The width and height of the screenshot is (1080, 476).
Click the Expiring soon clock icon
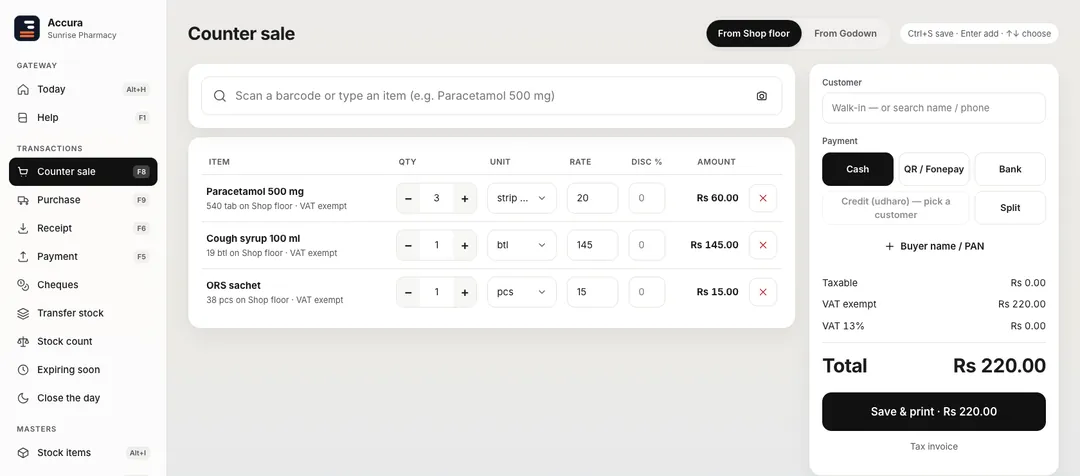point(23,370)
